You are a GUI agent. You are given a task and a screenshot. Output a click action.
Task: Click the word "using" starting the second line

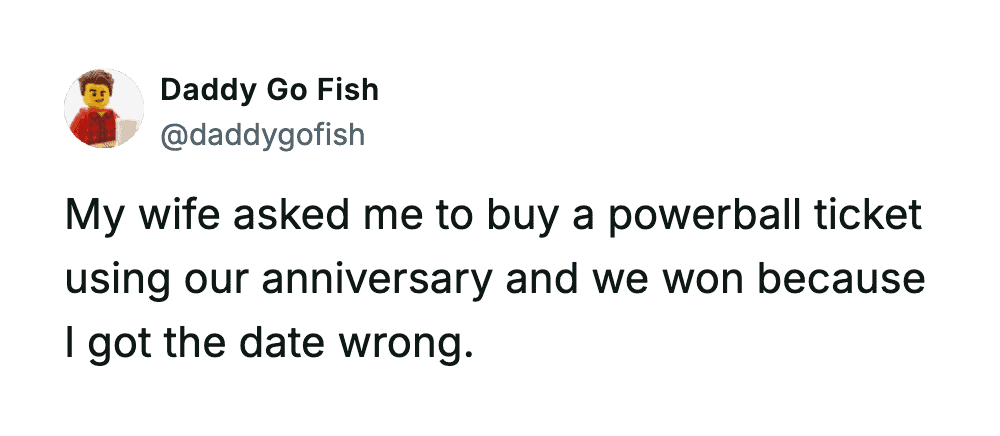111,280
